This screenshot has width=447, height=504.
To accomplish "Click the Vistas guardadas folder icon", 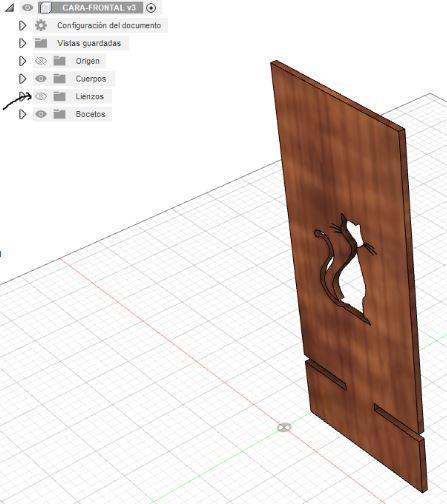I will coord(41,43).
